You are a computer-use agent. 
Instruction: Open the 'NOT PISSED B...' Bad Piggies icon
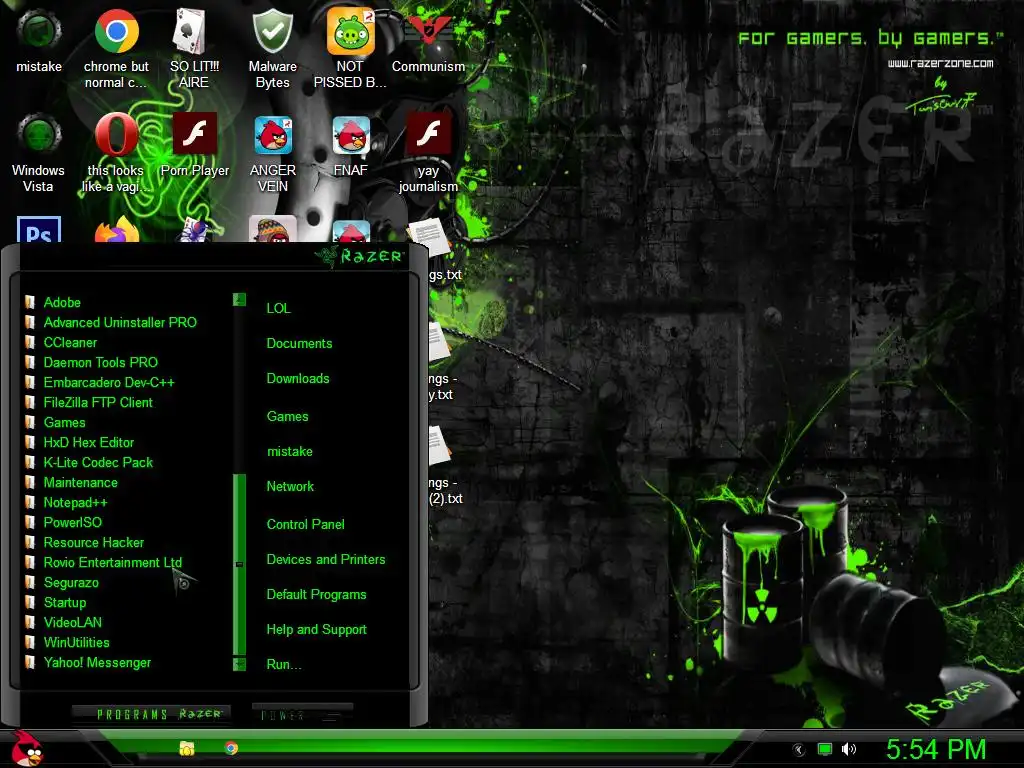(350, 49)
